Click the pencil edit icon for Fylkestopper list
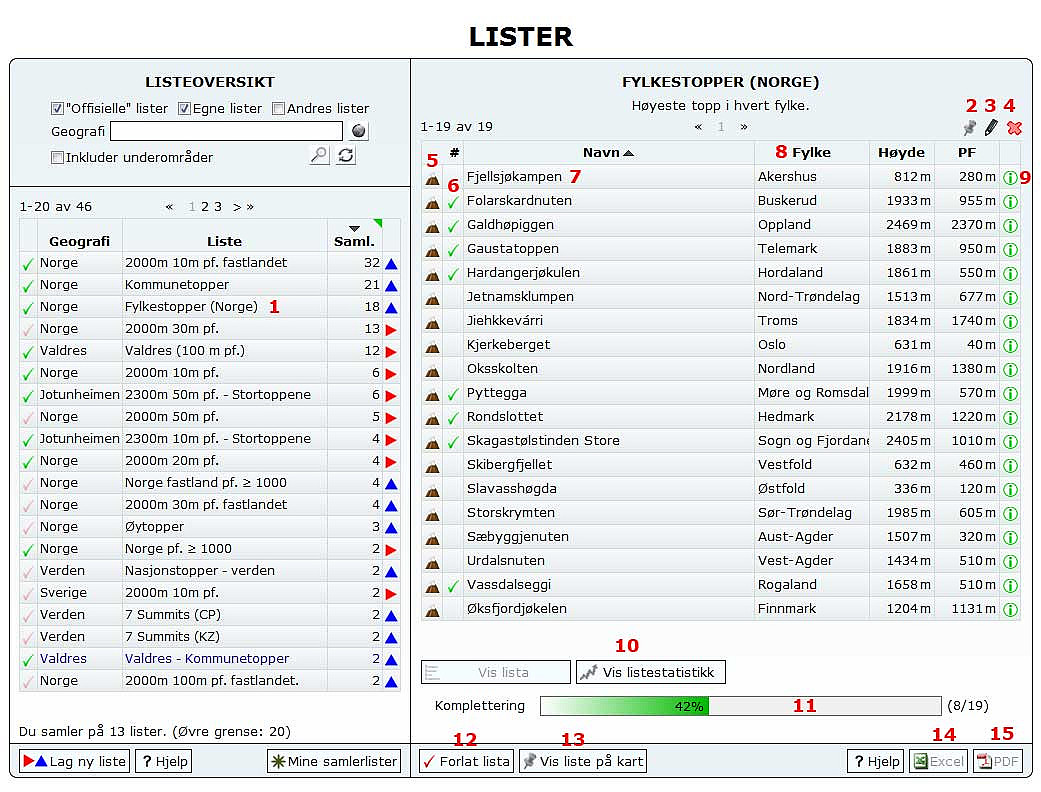The height and width of the screenshot is (792, 1041). click(991, 127)
